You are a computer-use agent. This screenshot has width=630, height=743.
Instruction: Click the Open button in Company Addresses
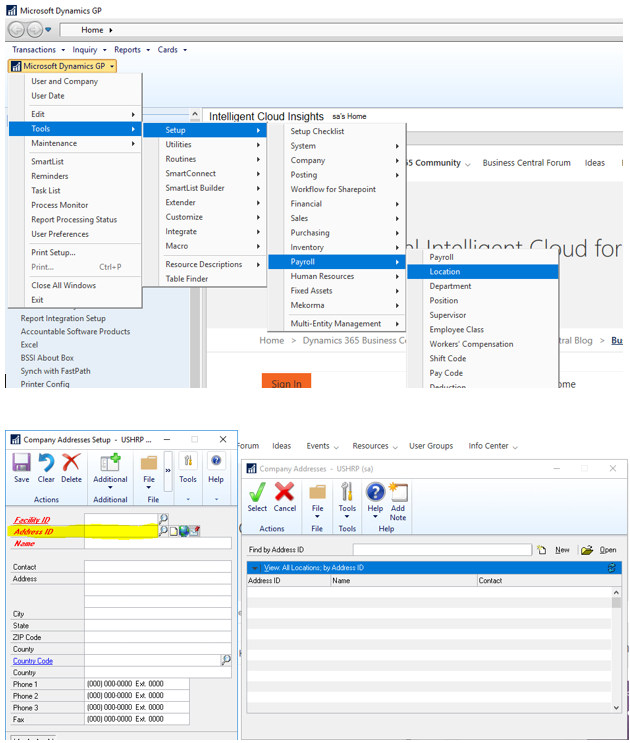[x=599, y=550]
